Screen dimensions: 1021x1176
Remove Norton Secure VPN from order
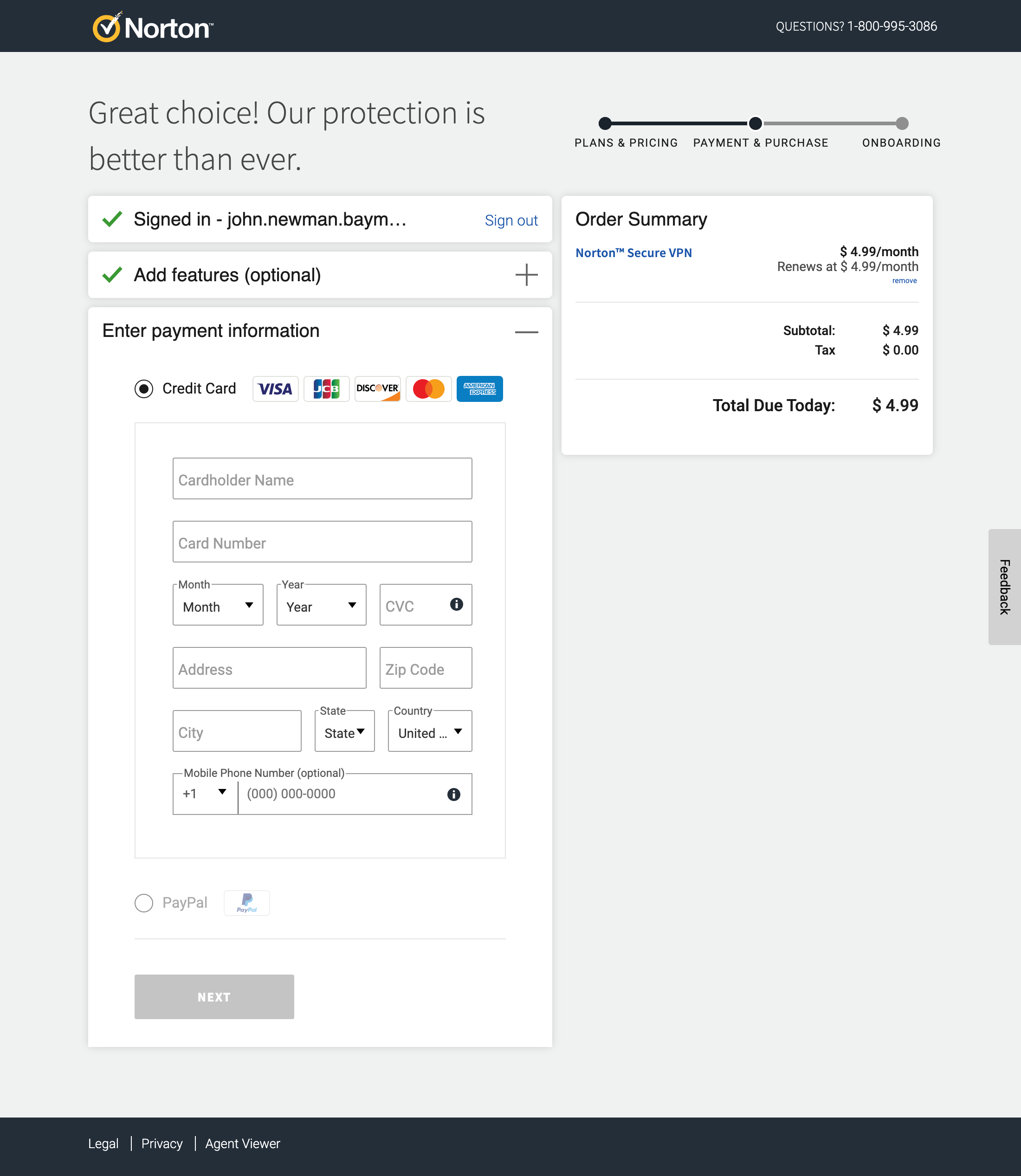pyautogui.click(x=905, y=280)
